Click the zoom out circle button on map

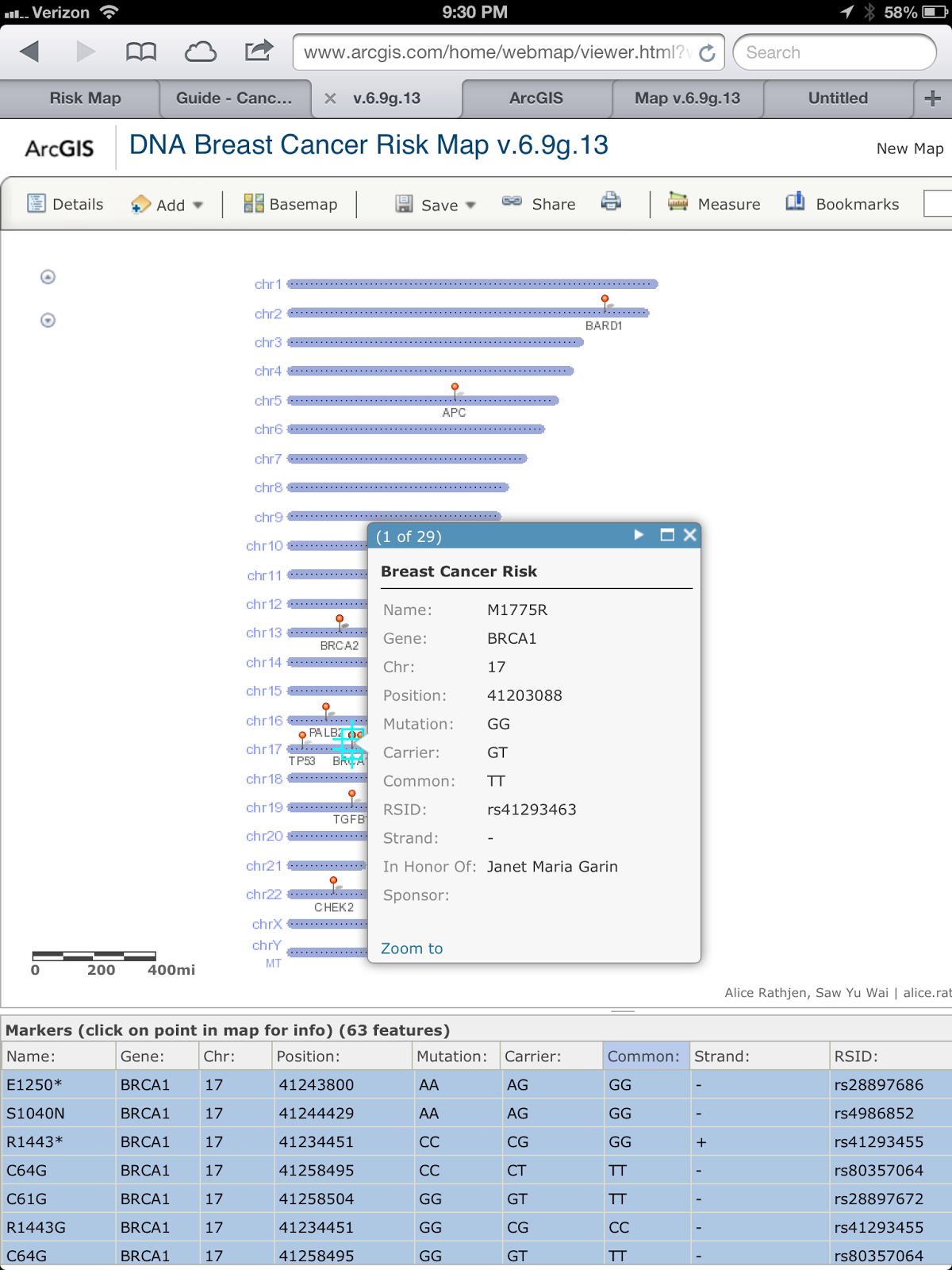tap(48, 321)
